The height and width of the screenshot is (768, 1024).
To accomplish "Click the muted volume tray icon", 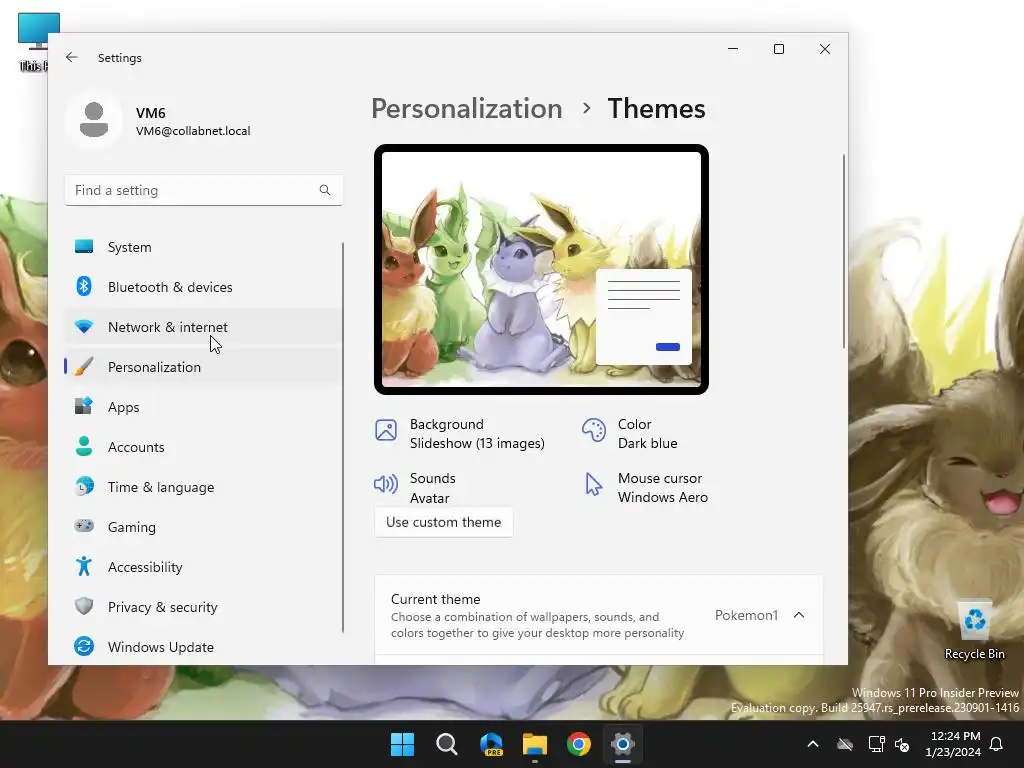I will point(903,744).
